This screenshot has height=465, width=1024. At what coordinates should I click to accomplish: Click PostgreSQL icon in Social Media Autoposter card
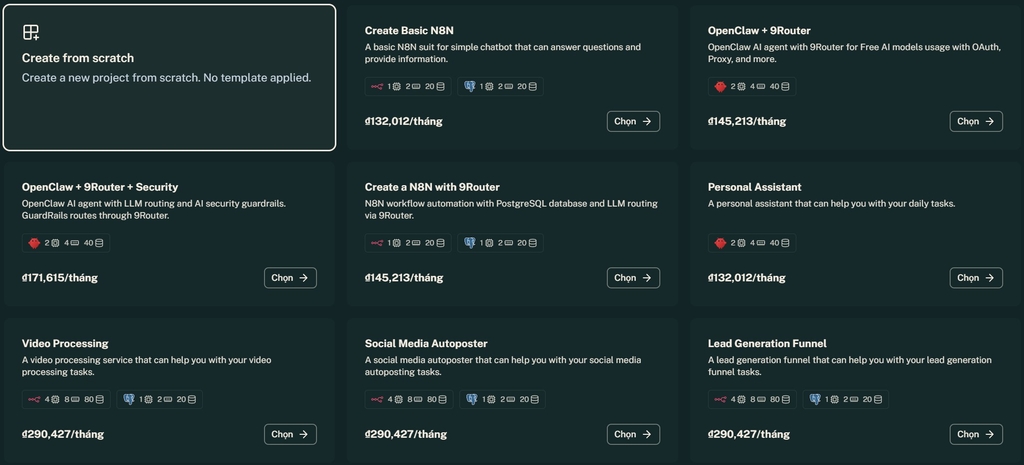472,399
